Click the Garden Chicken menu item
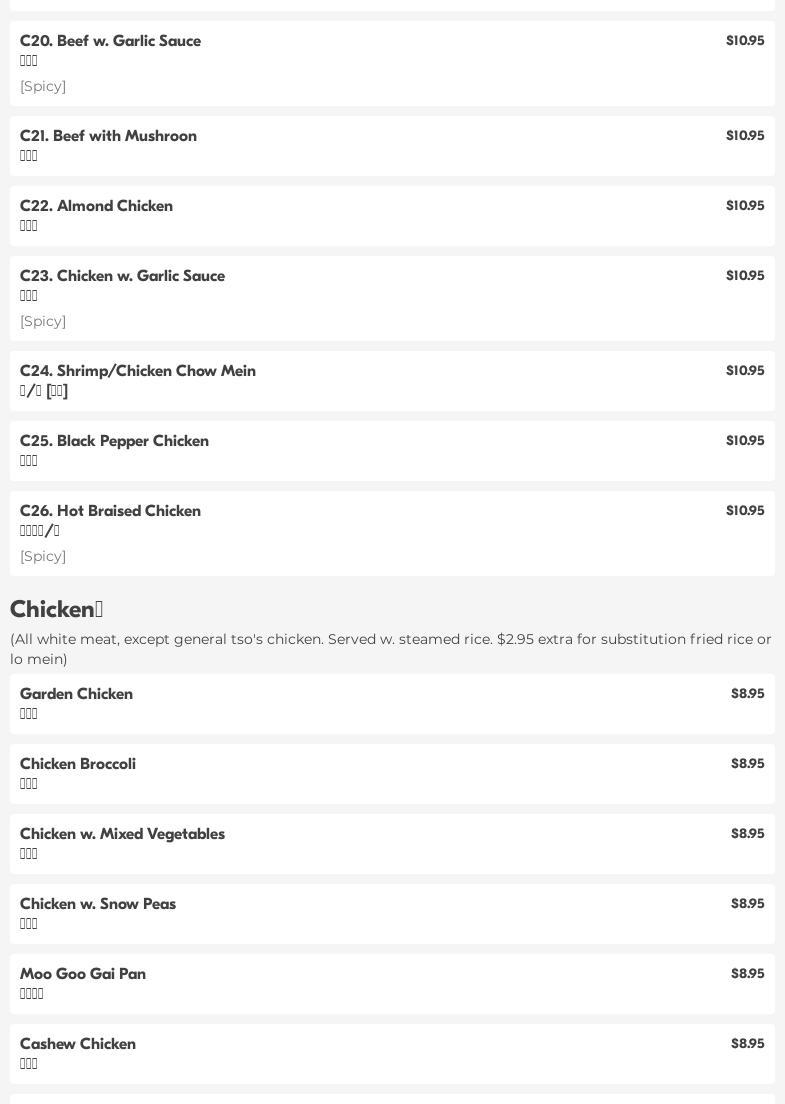Viewport: 785px width, 1104px height. [77, 694]
